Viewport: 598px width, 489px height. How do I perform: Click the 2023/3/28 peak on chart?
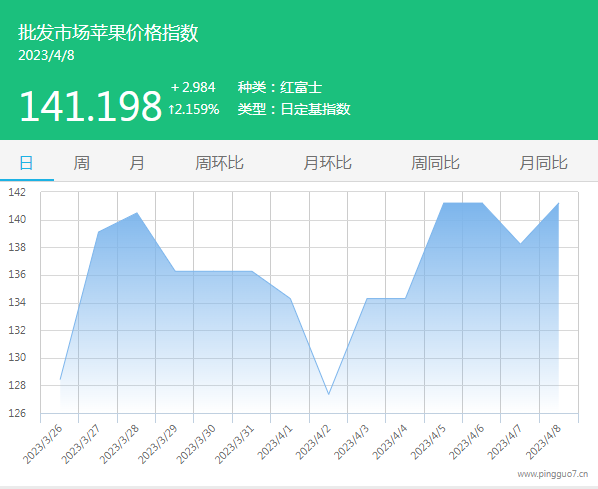pyautogui.click(x=137, y=213)
